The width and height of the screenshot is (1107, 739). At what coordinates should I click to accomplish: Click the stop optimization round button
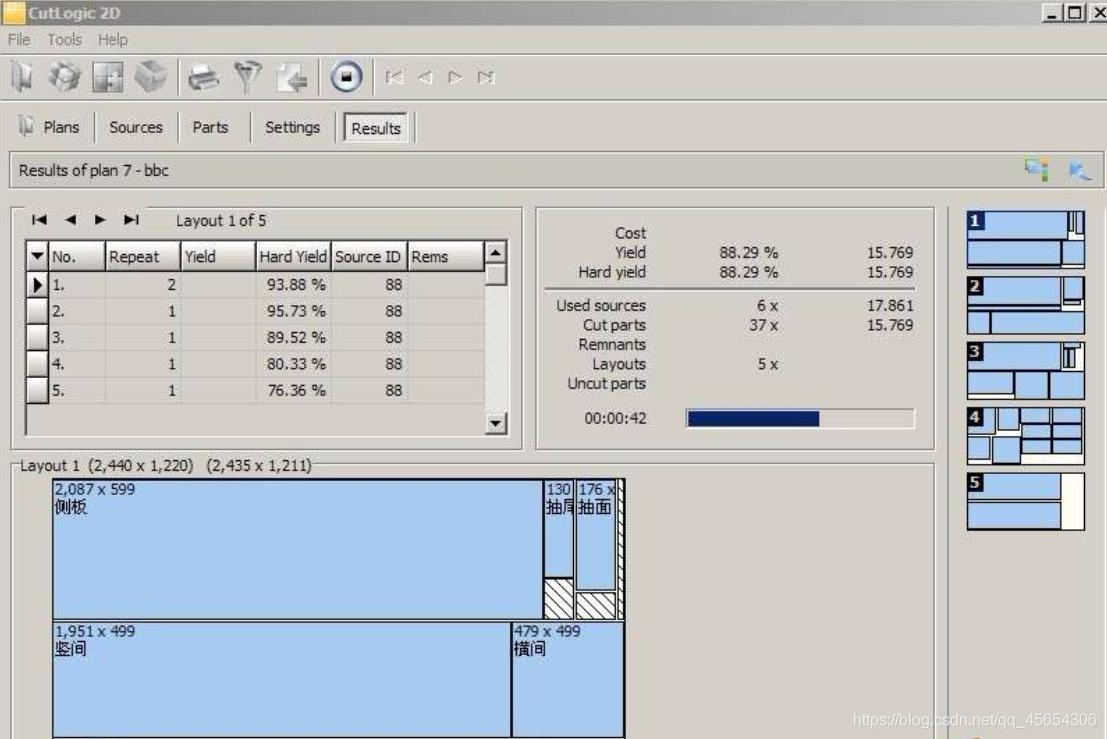346,77
